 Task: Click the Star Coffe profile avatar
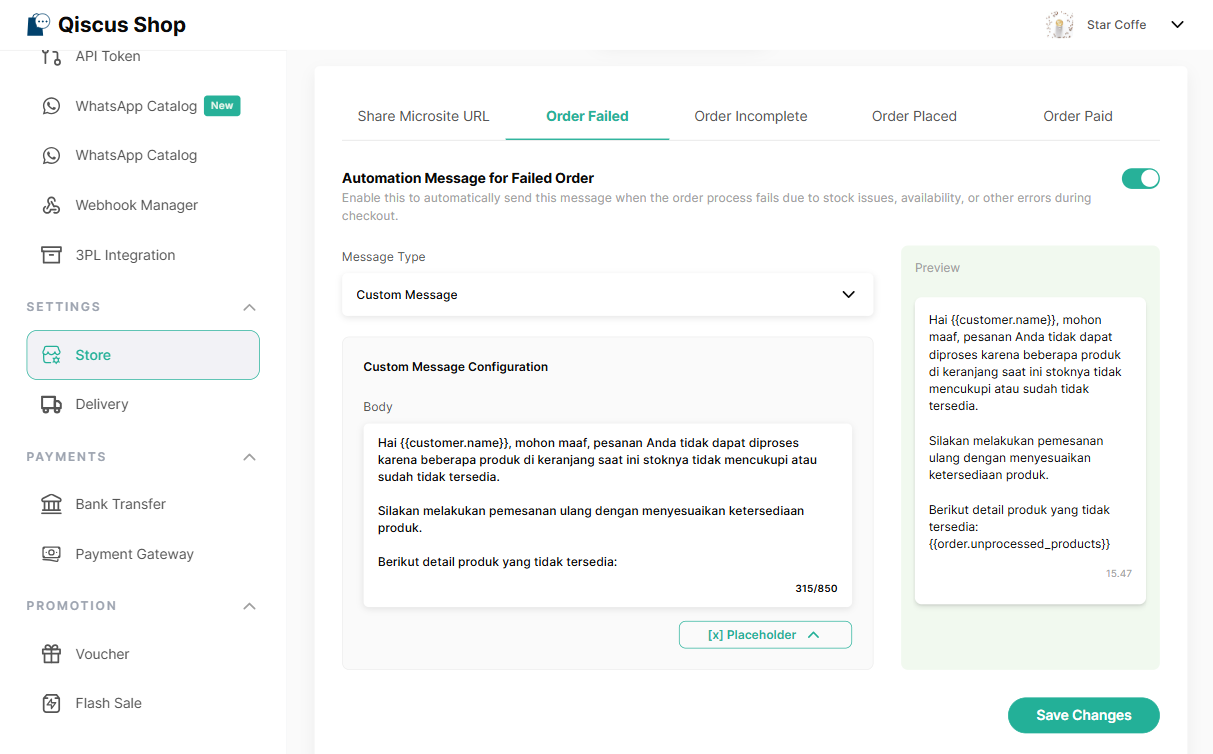tap(1059, 25)
